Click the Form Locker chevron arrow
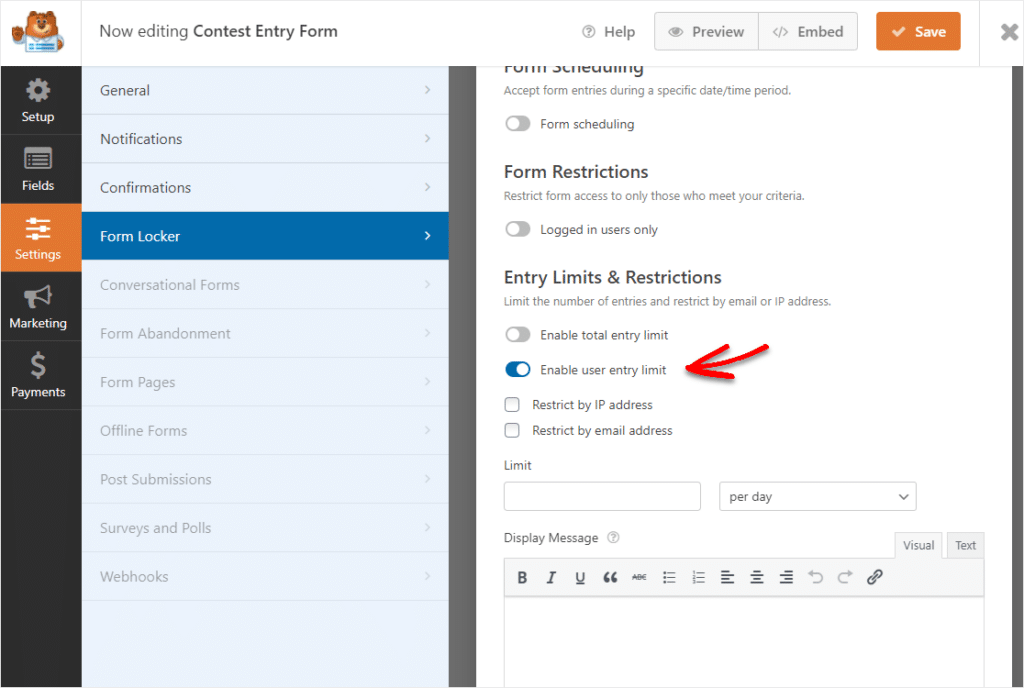The height and width of the screenshot is (688, 1024). [427, 236]
